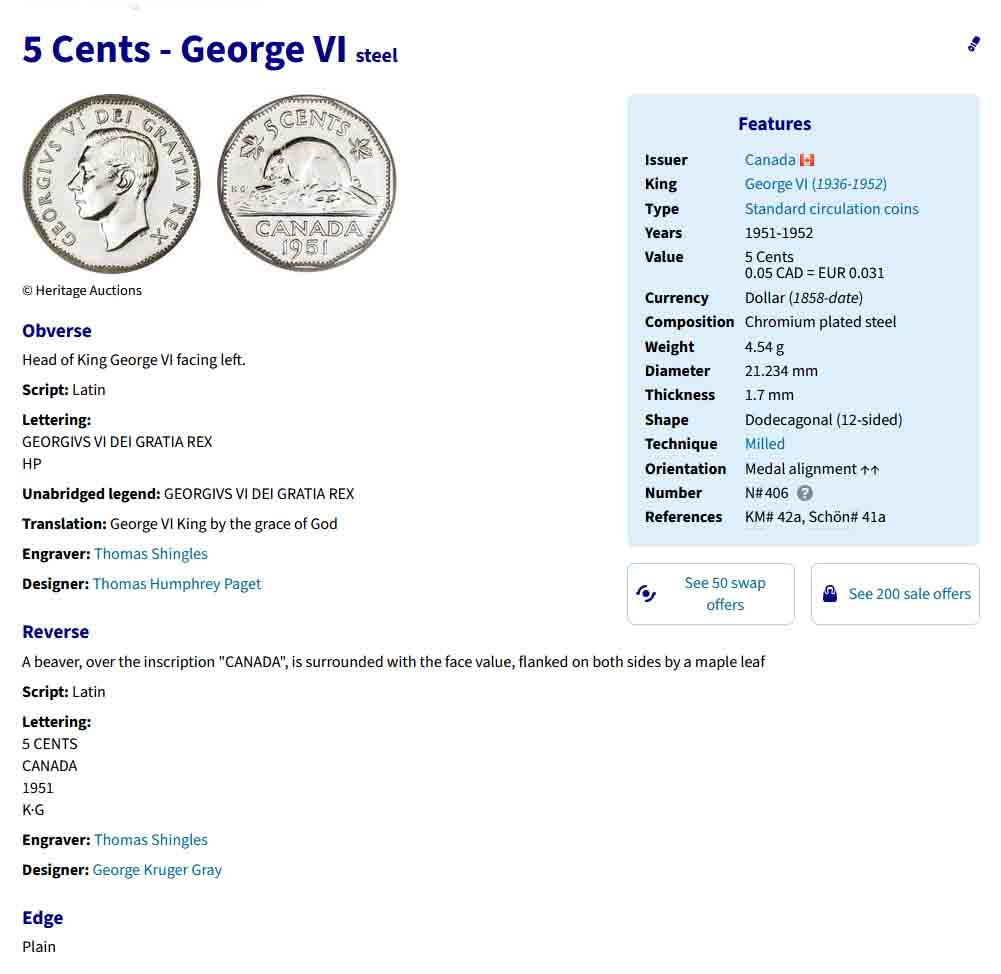The width and height of the screenshot is (1001, 974).
Task: Click See 50 swap offers button
Action: coord(724,594)
